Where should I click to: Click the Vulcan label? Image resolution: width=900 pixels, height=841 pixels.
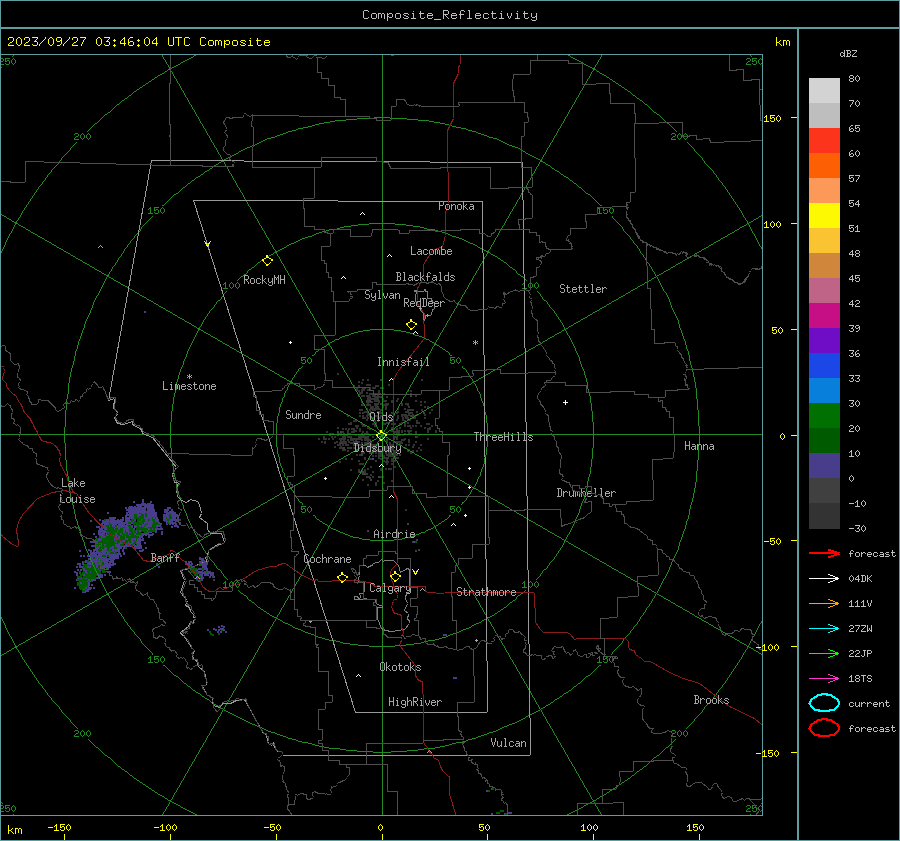pyautogui.click(x=508, y=743)
